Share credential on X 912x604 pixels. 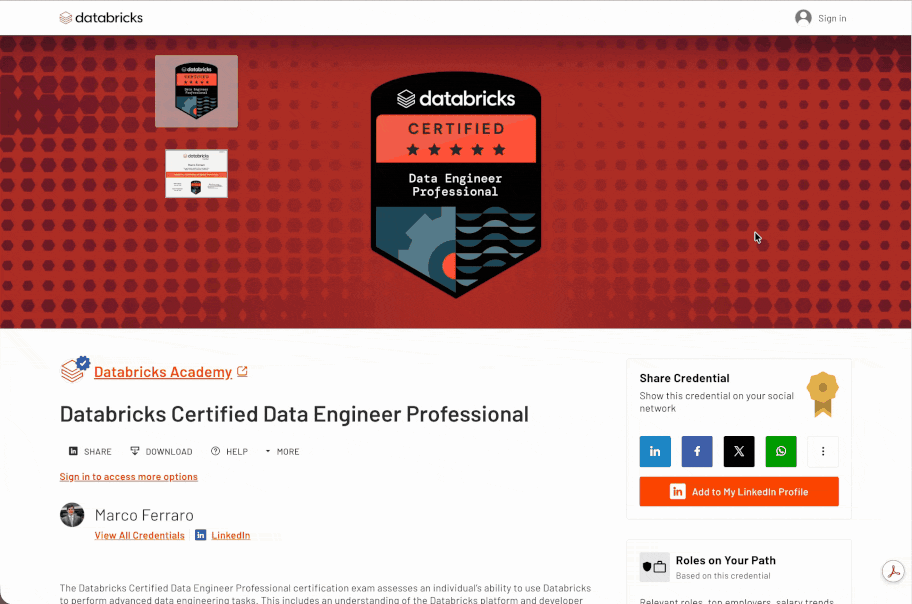(x=739, y=452)
